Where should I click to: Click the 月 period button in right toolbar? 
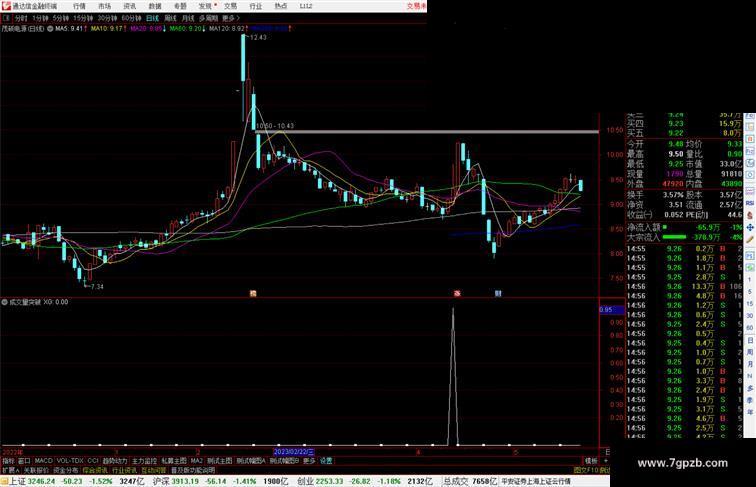click(750, 364)
